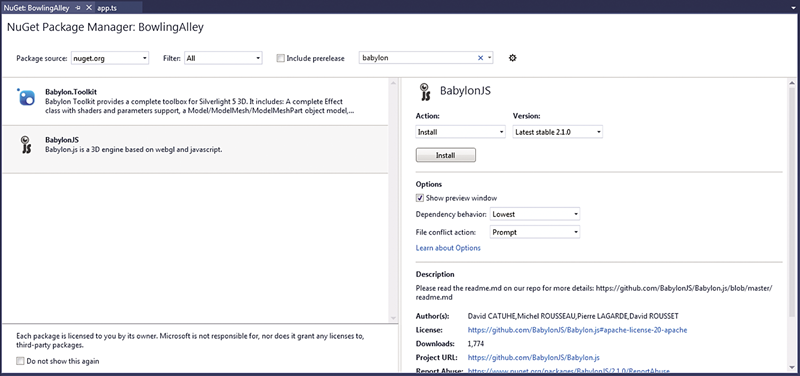The width and height of the screenshot is (800, 376).
Task: Close the NuGet: BowlingAlley tab
Action: (x=88, y=8)
